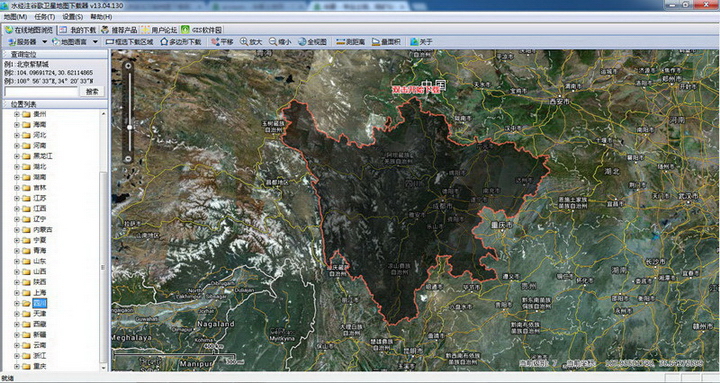
Task: Open the 服务器 server dropdown arrow
Action: click(45, 42)
